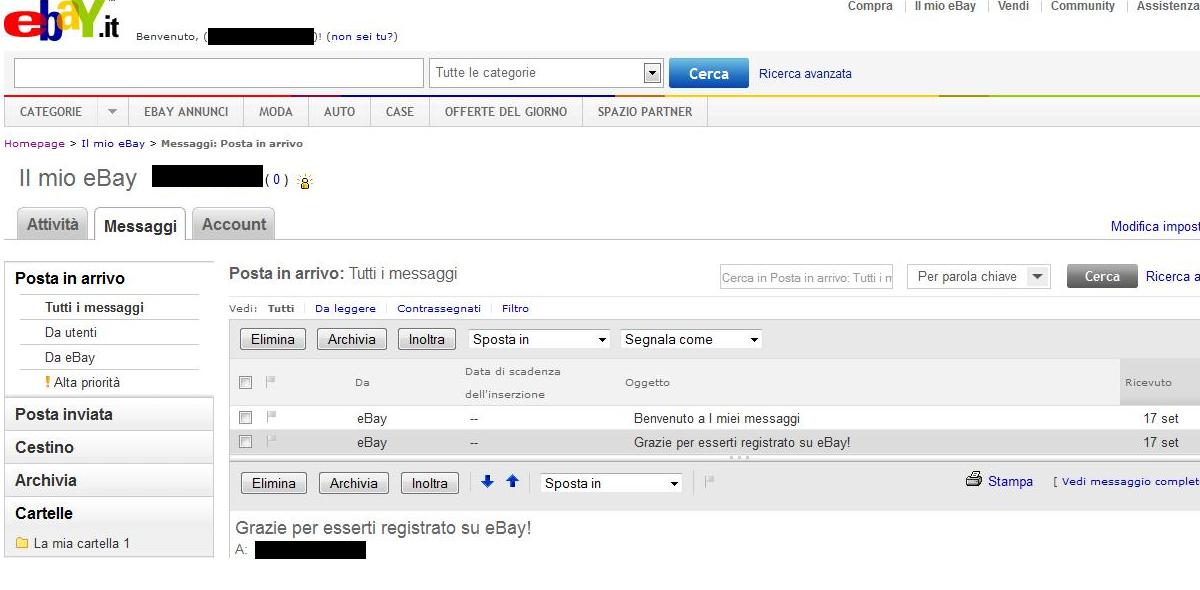Image resolution: width=1200 pixels, height=590 pixels.
Task: Click the exclamation mark icon of Alta priorità
Action: point(47,382)
